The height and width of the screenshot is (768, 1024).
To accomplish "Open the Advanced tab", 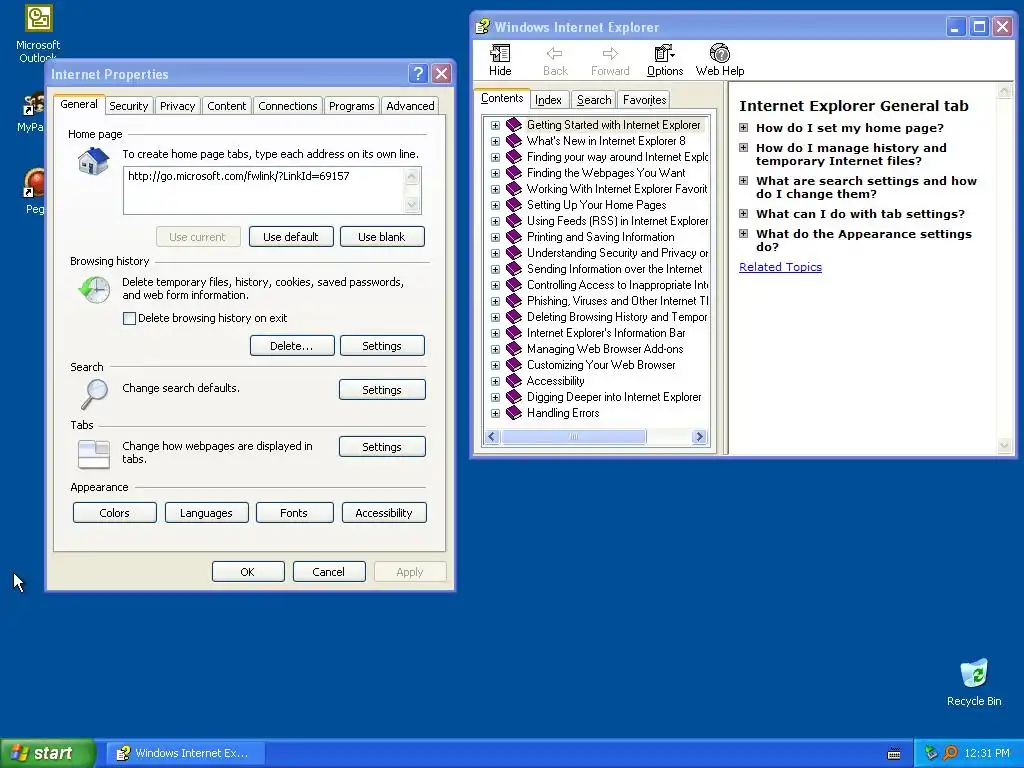I will coord(410,106).
